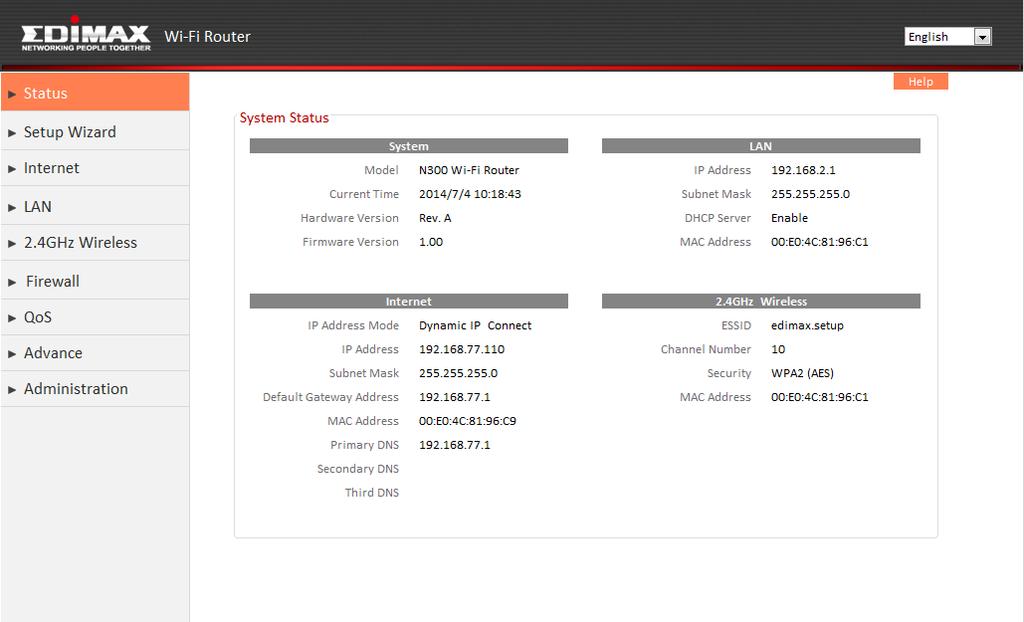Open the Internet settings menu
The width and height of the screenshot is (1024, 622).
point(95,168)
